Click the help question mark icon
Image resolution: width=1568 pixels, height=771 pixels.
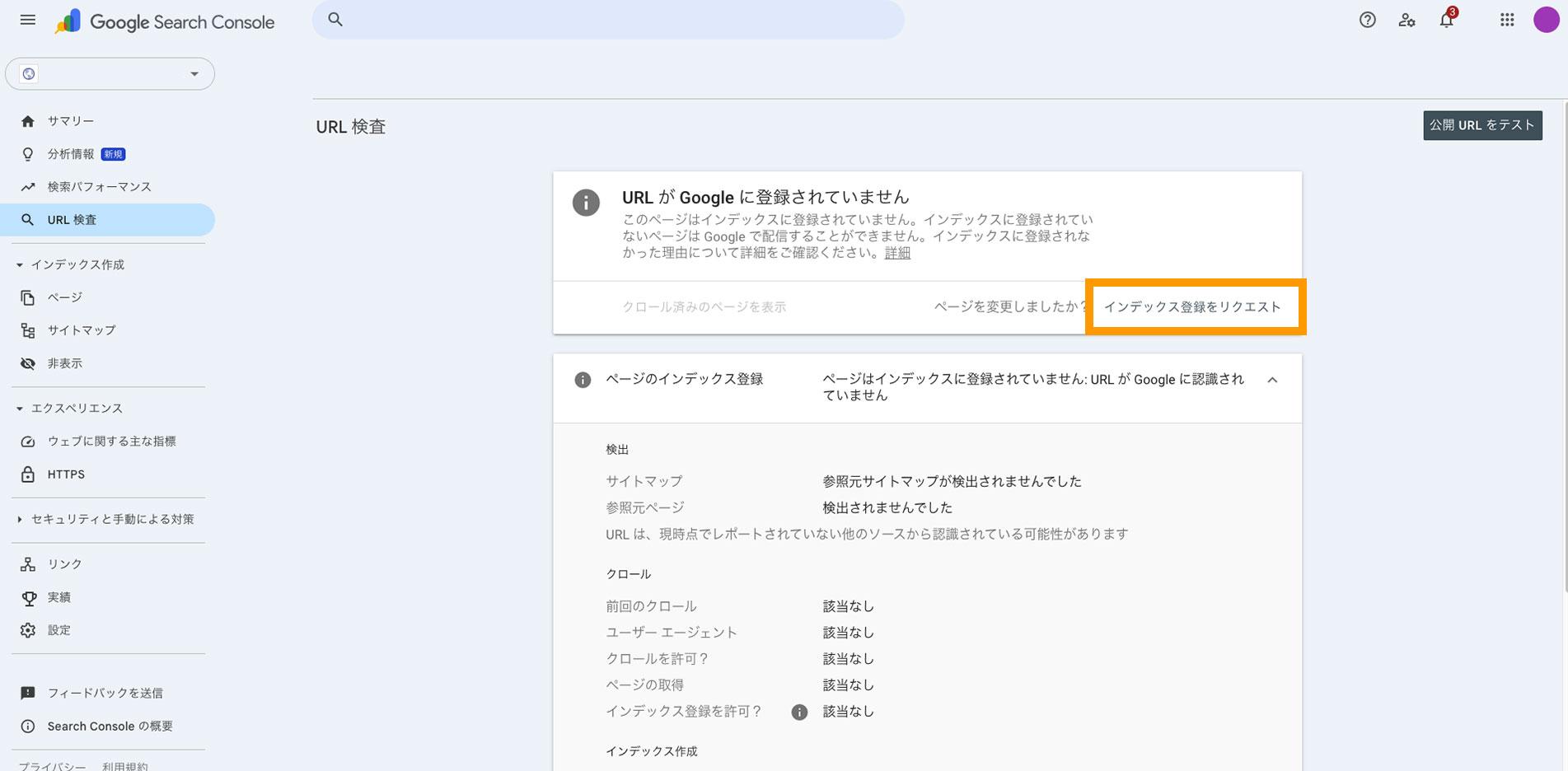[1367, 20]
